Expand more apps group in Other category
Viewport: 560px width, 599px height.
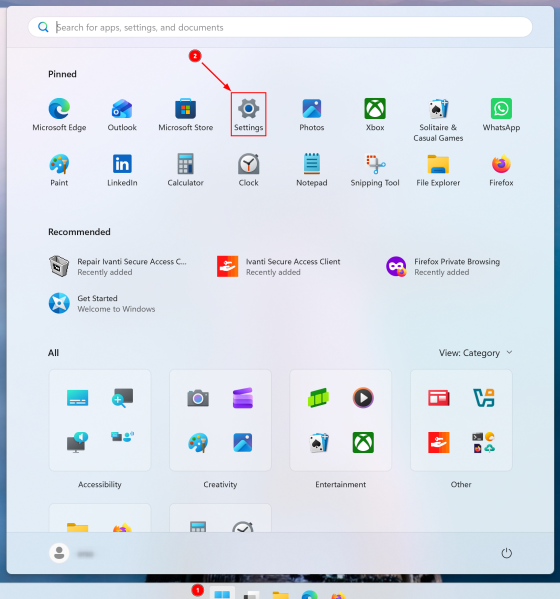click(x=484, y=442)
